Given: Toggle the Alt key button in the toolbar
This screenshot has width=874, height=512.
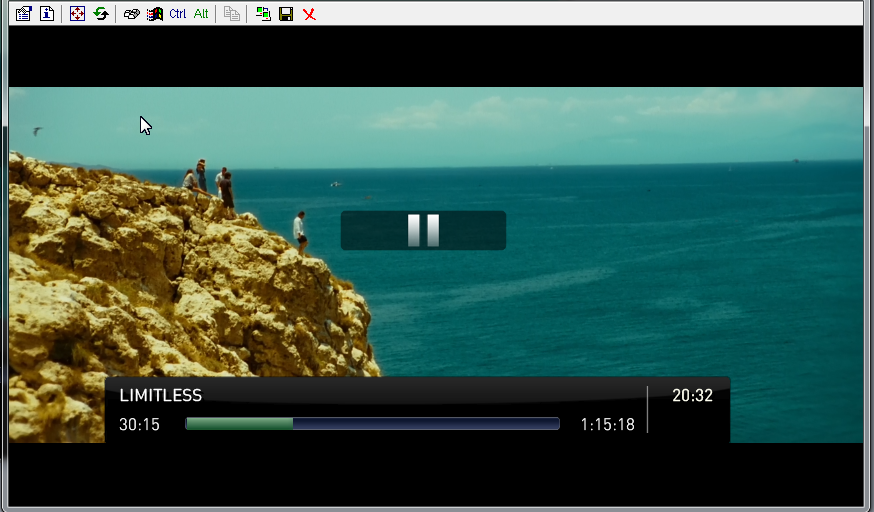Looking at the screenshot, I should coord(201,13).
